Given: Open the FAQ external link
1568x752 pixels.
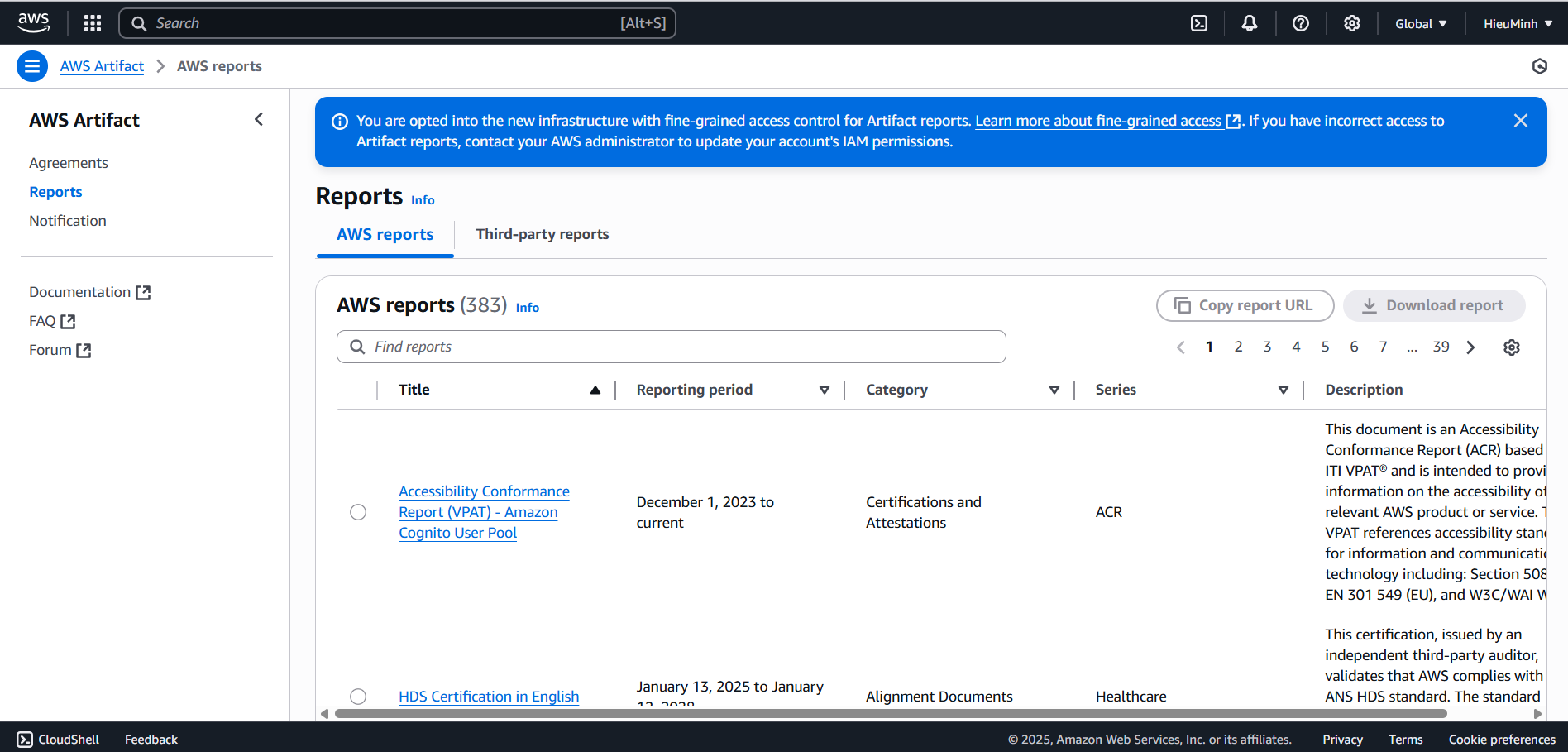Looking at the screenshot, I should 52,321.
